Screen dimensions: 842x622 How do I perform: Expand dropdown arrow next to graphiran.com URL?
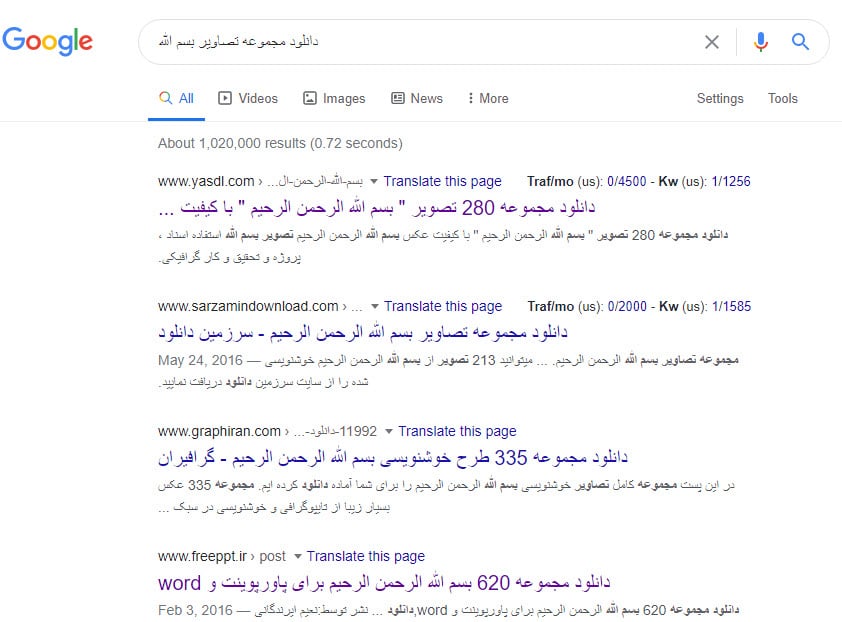click(389, 432)
